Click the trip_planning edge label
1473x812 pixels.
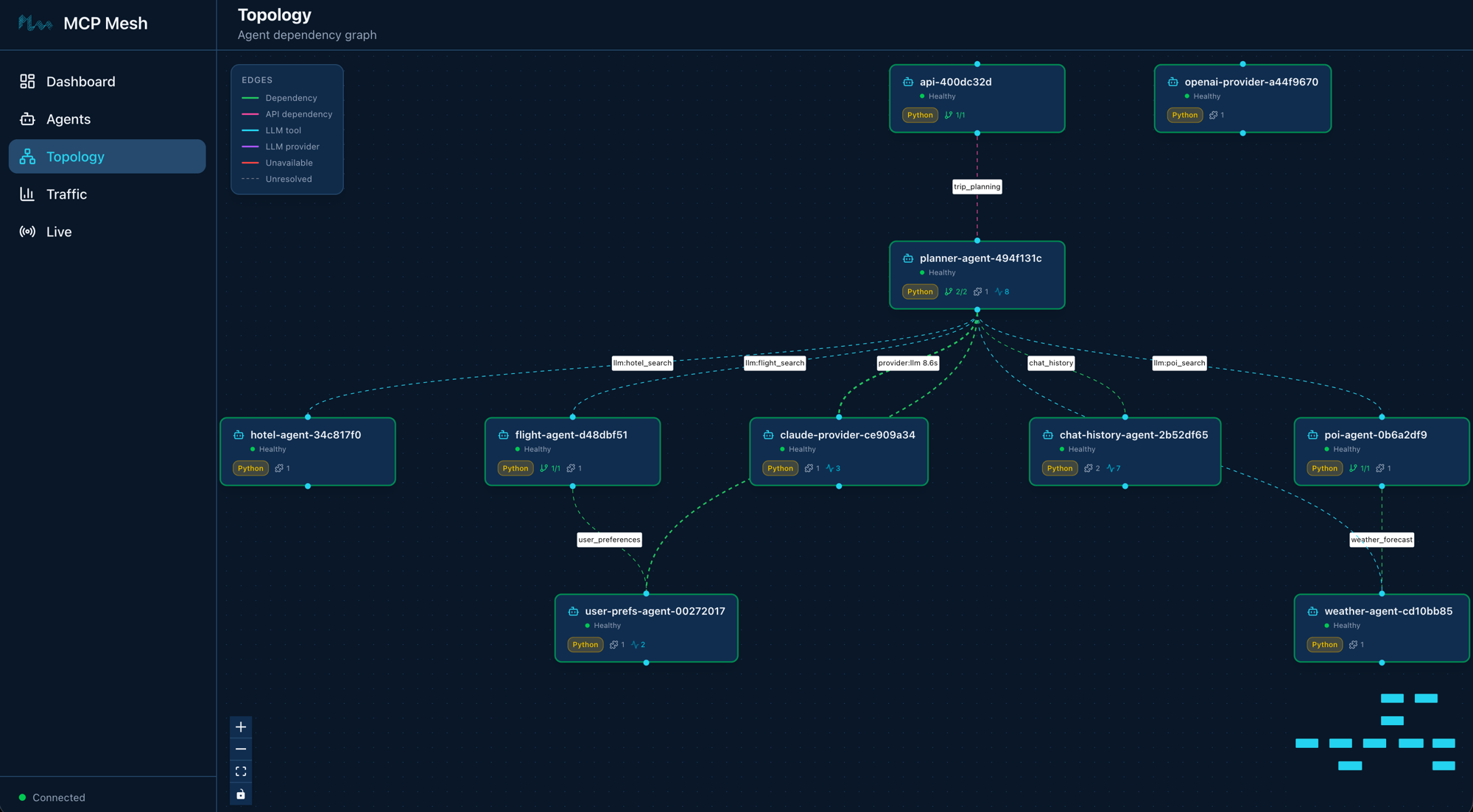point(977,186)
